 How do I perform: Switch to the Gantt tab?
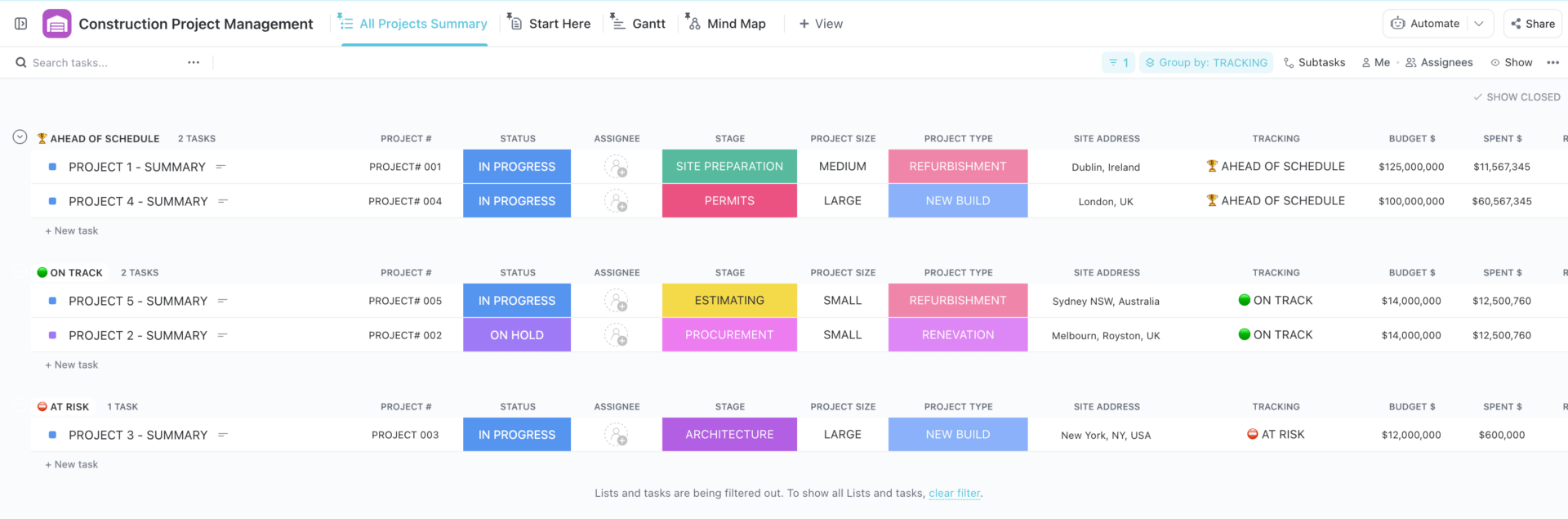(x=639, y=24)
